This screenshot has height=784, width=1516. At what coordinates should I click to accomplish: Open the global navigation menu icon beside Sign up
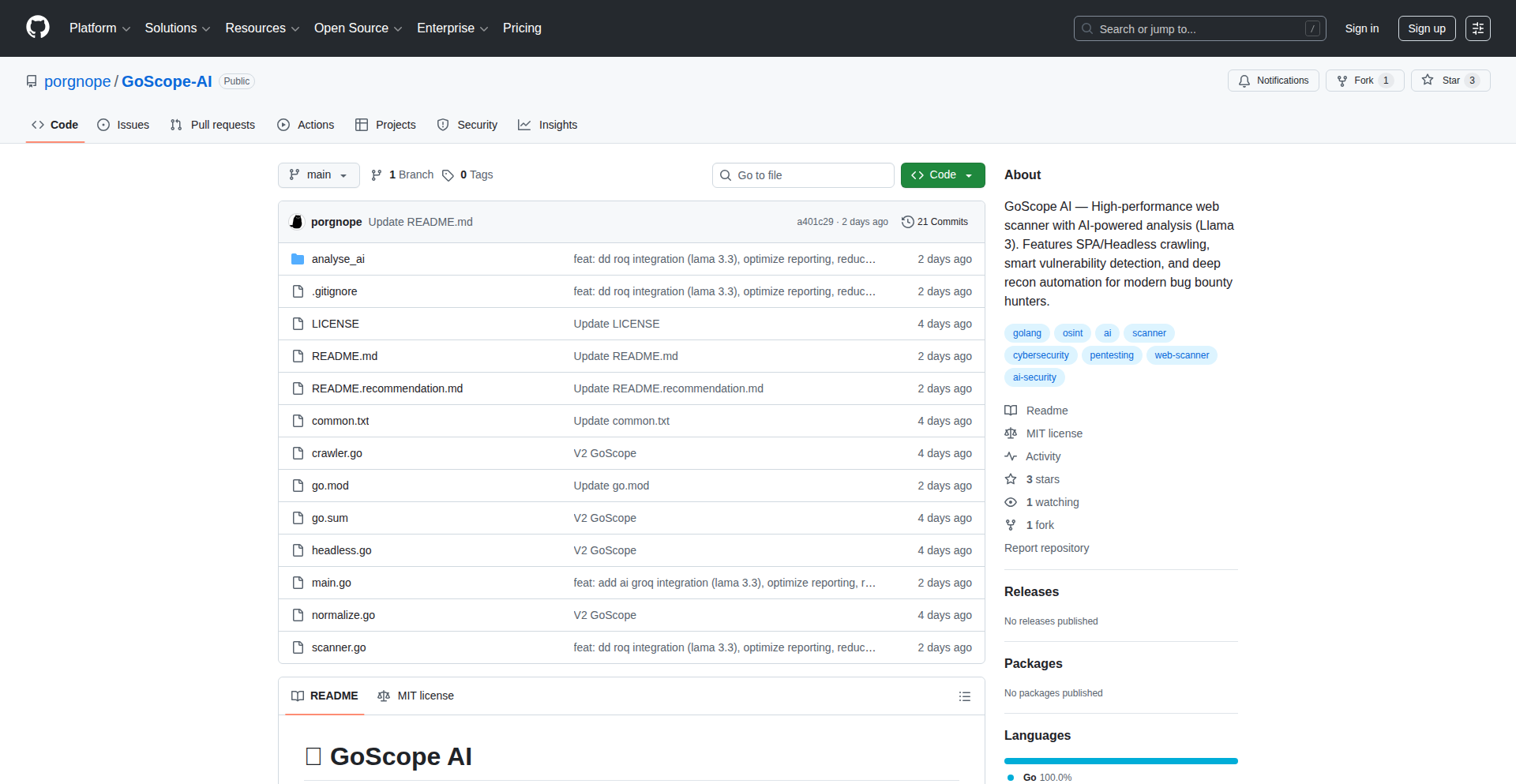[1477, 28]
